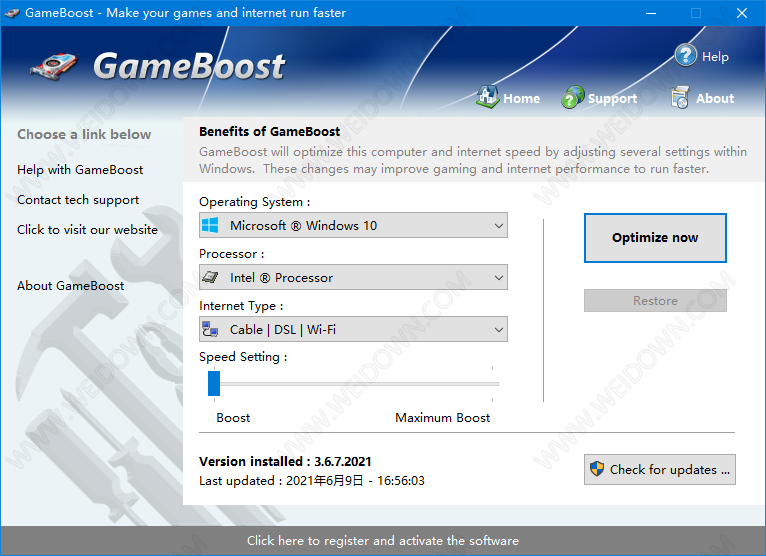Click the About clipboard icon
This screenshot has width=766, height=556.
coord(680,98)
